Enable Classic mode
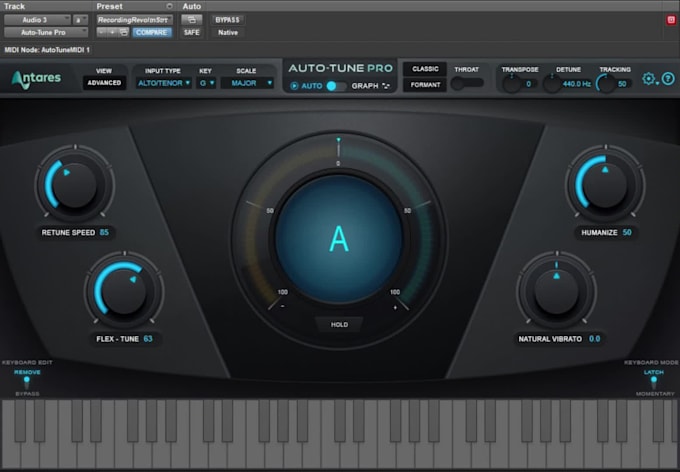 click(x=425, y=69)
